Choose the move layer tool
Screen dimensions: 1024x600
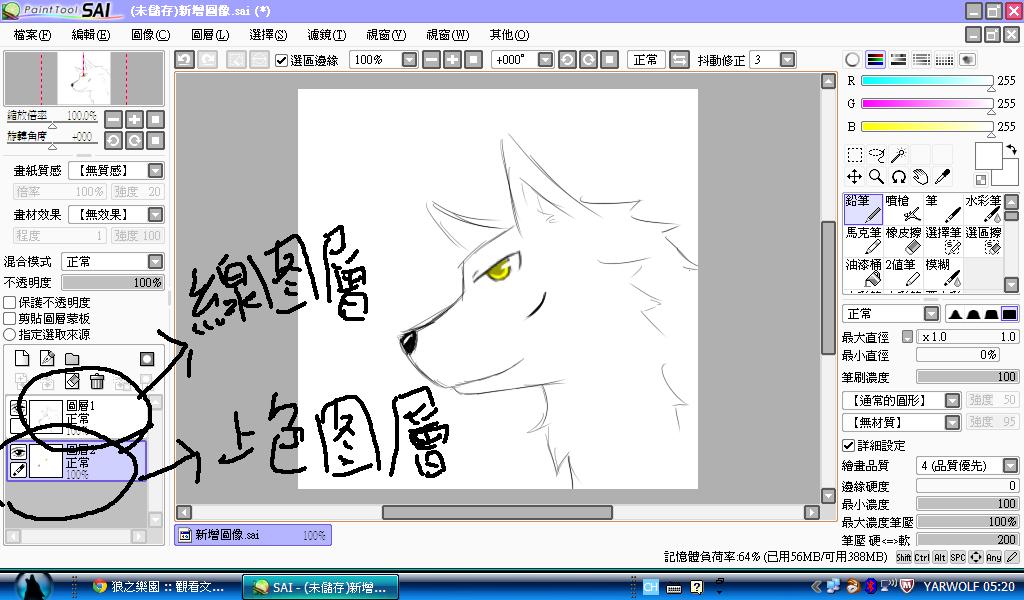pos(854,177)
